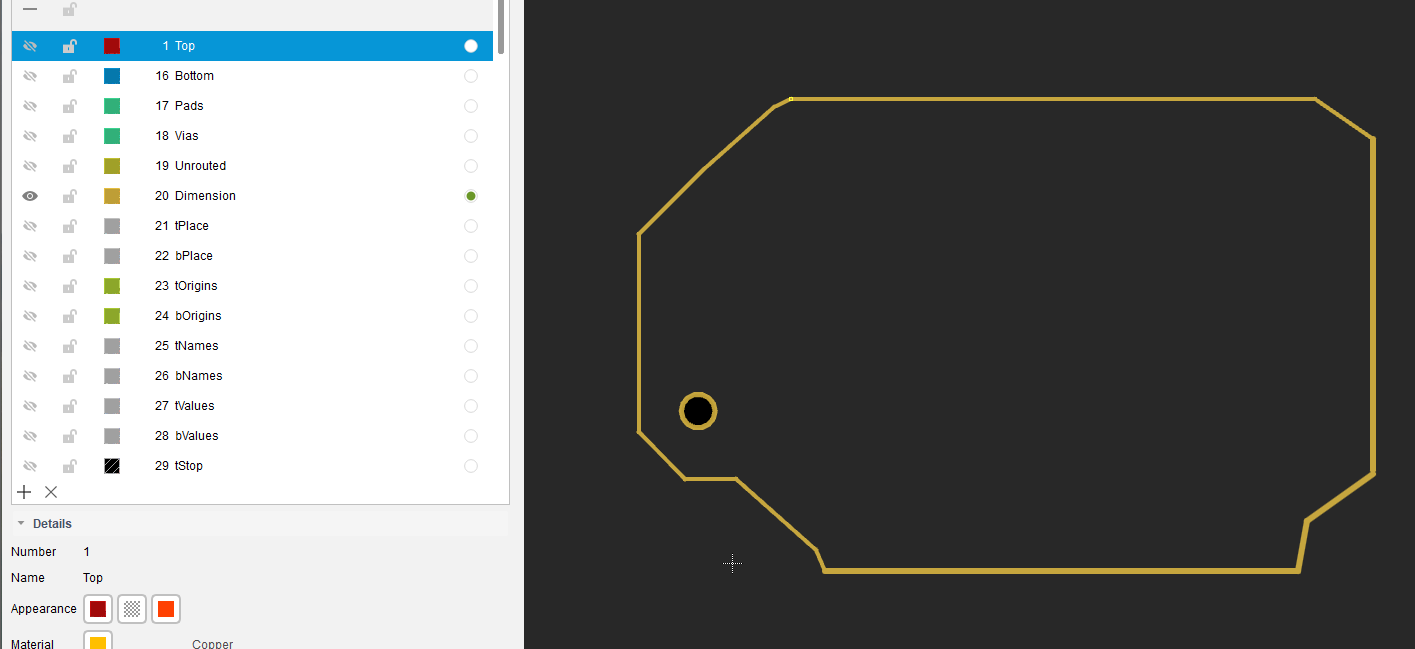The height and width of the screenshot is (649, 1415).
Task: Show the Bottom layer via its eye icon
Action: (30, 76)
